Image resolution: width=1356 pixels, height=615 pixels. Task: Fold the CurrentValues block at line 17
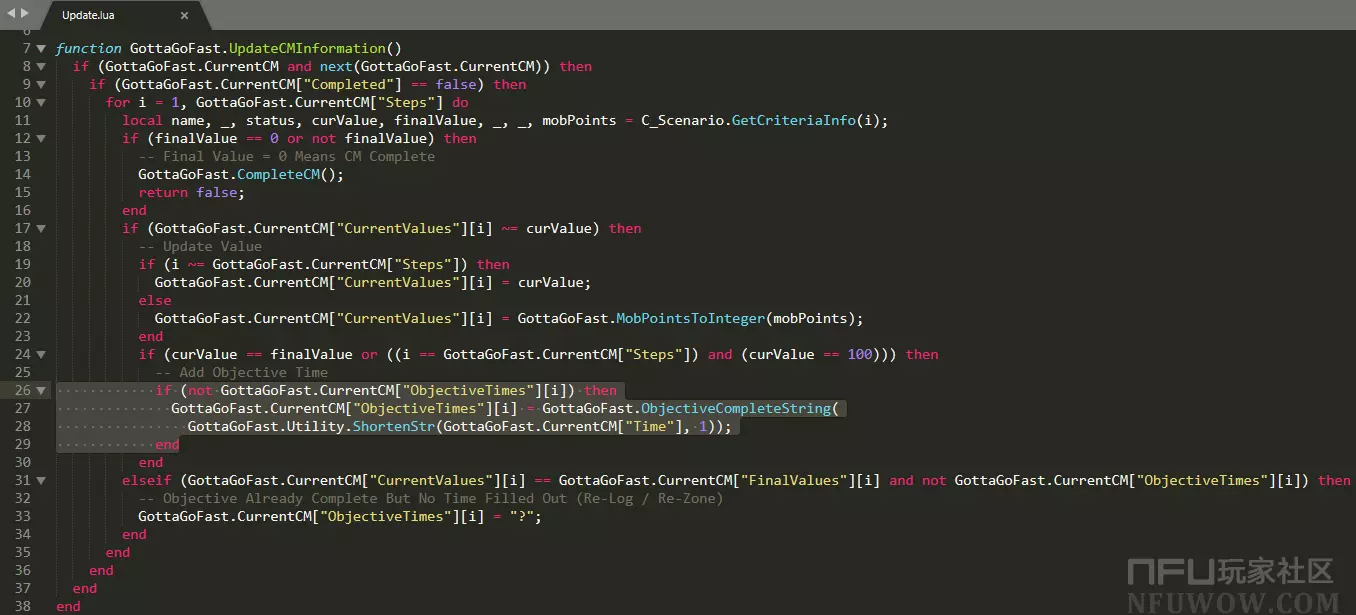coord(41,229)
